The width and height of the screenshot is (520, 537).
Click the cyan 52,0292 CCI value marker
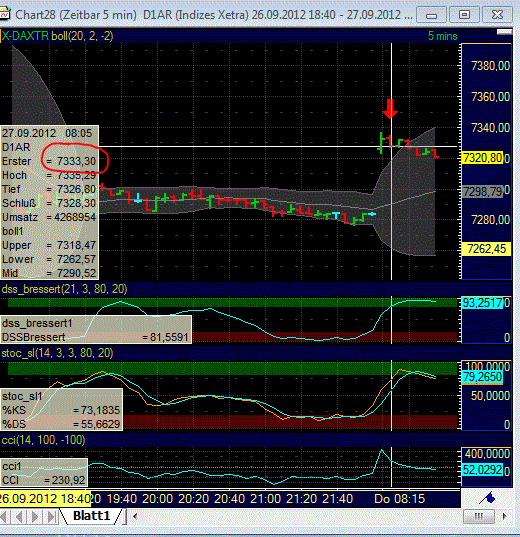tap(483, 470)
